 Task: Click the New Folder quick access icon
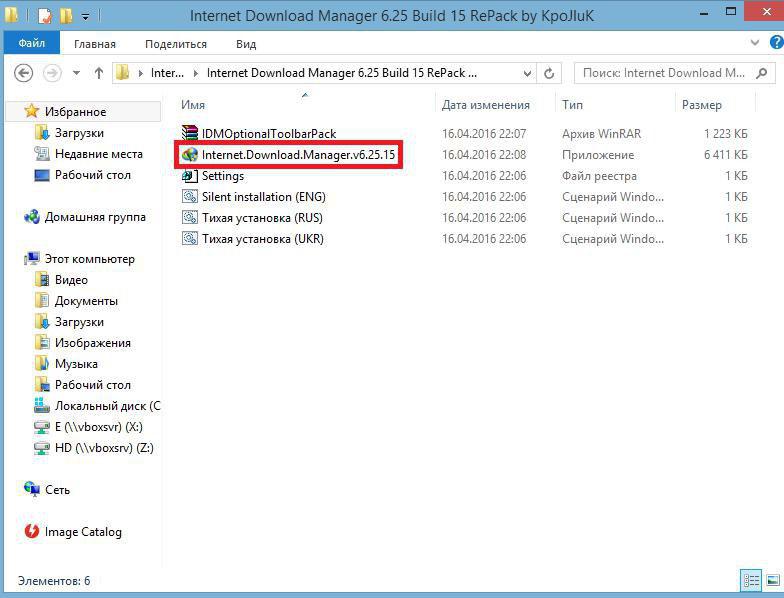[66, 16]
